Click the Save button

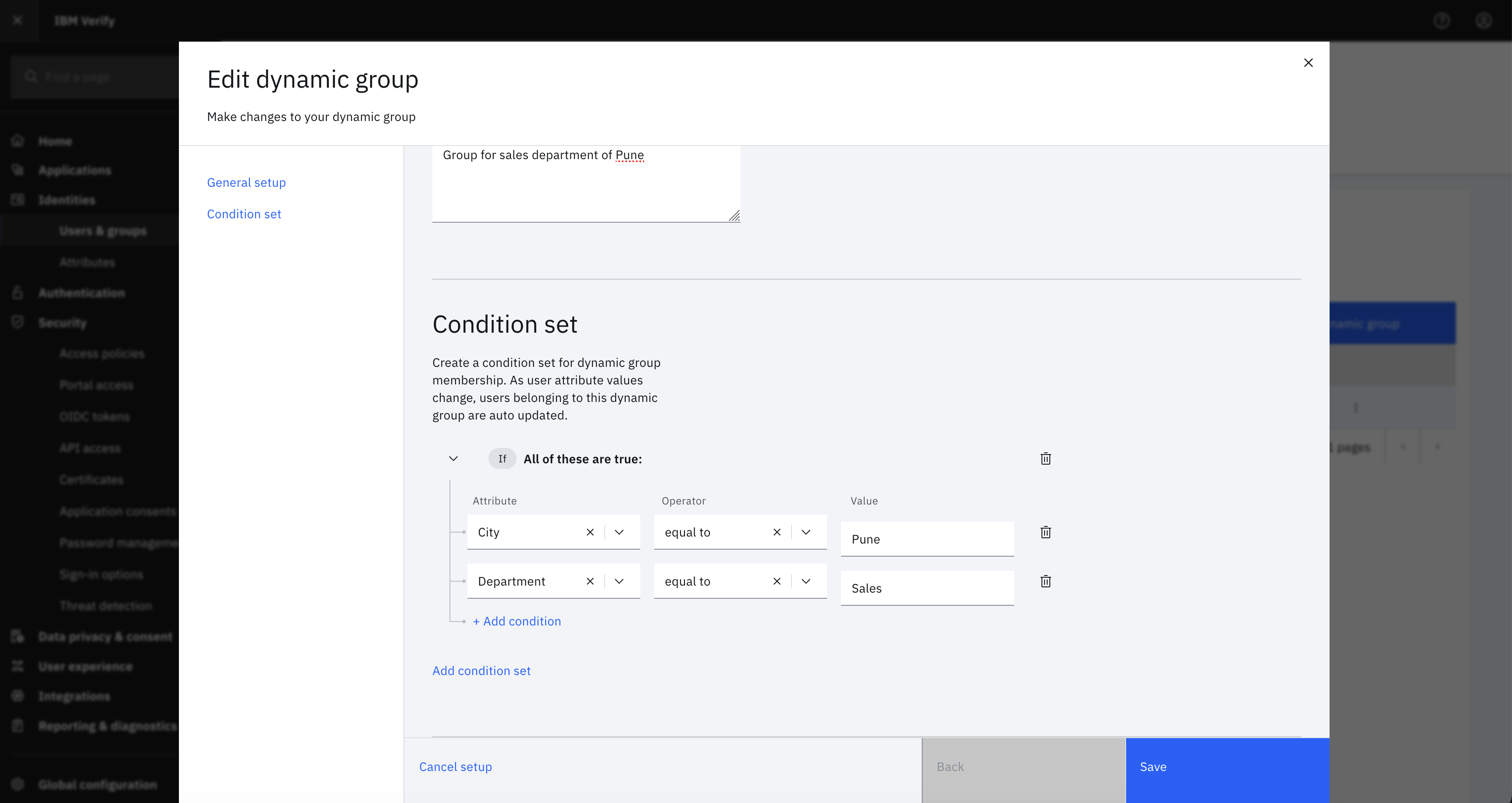pyautogui.click(x=1227, y=770)
